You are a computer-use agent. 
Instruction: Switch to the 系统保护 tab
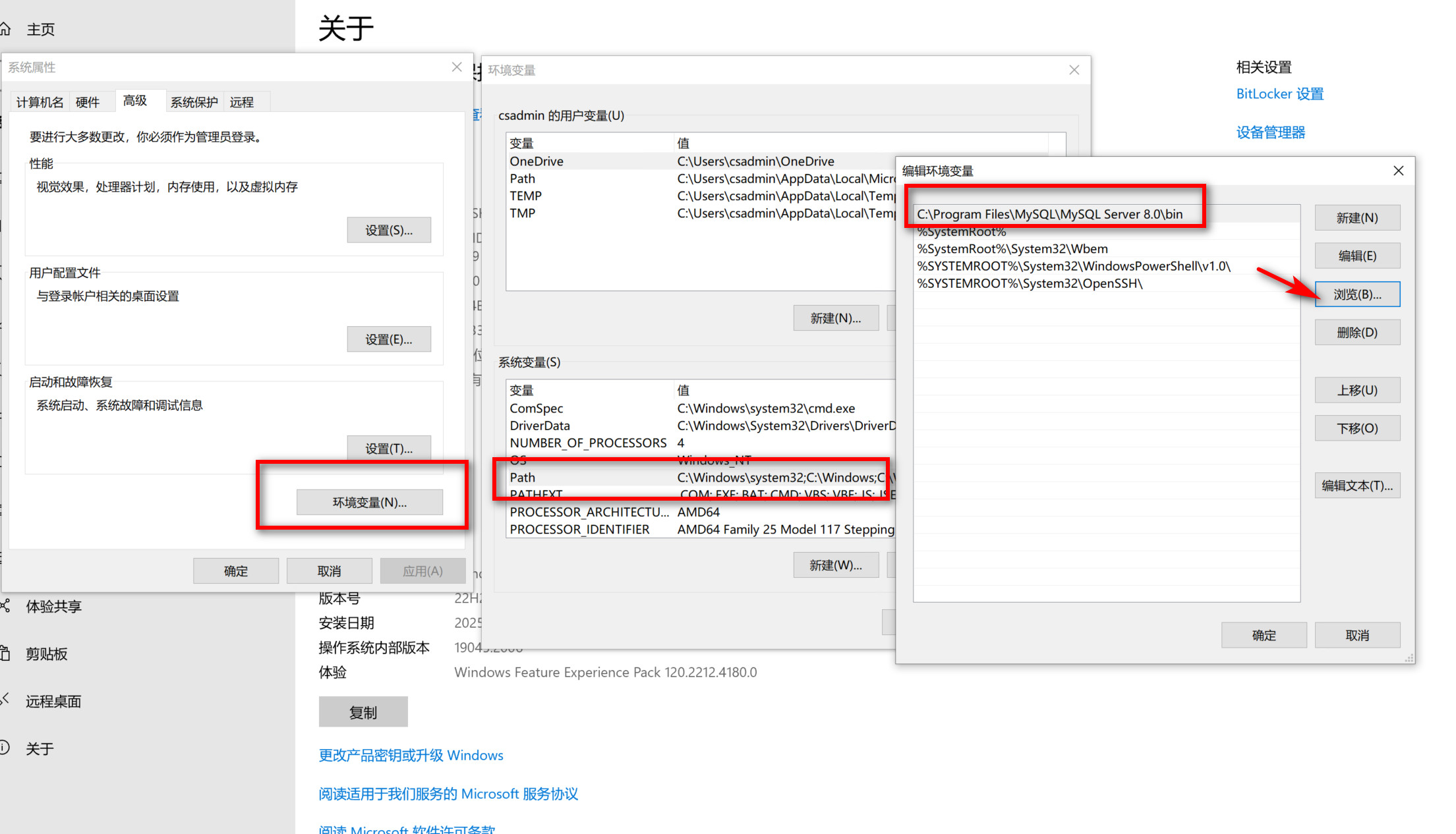[x=194, y=101]
